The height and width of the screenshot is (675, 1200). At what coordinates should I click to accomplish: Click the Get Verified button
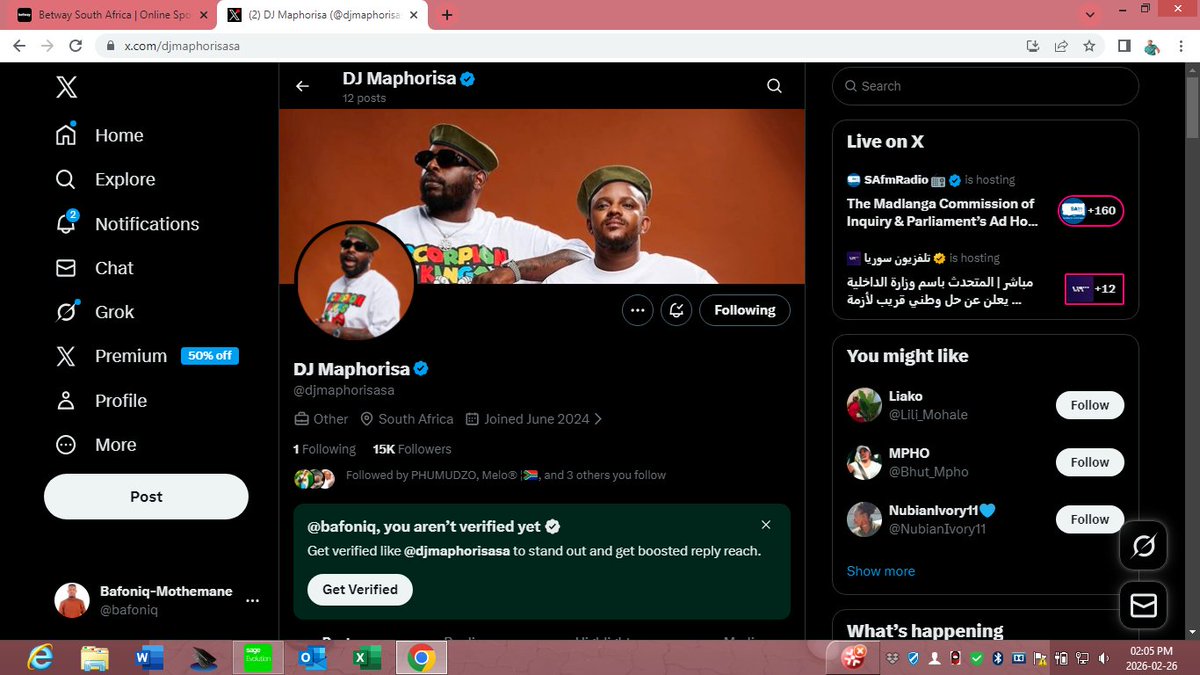(360, 589)
